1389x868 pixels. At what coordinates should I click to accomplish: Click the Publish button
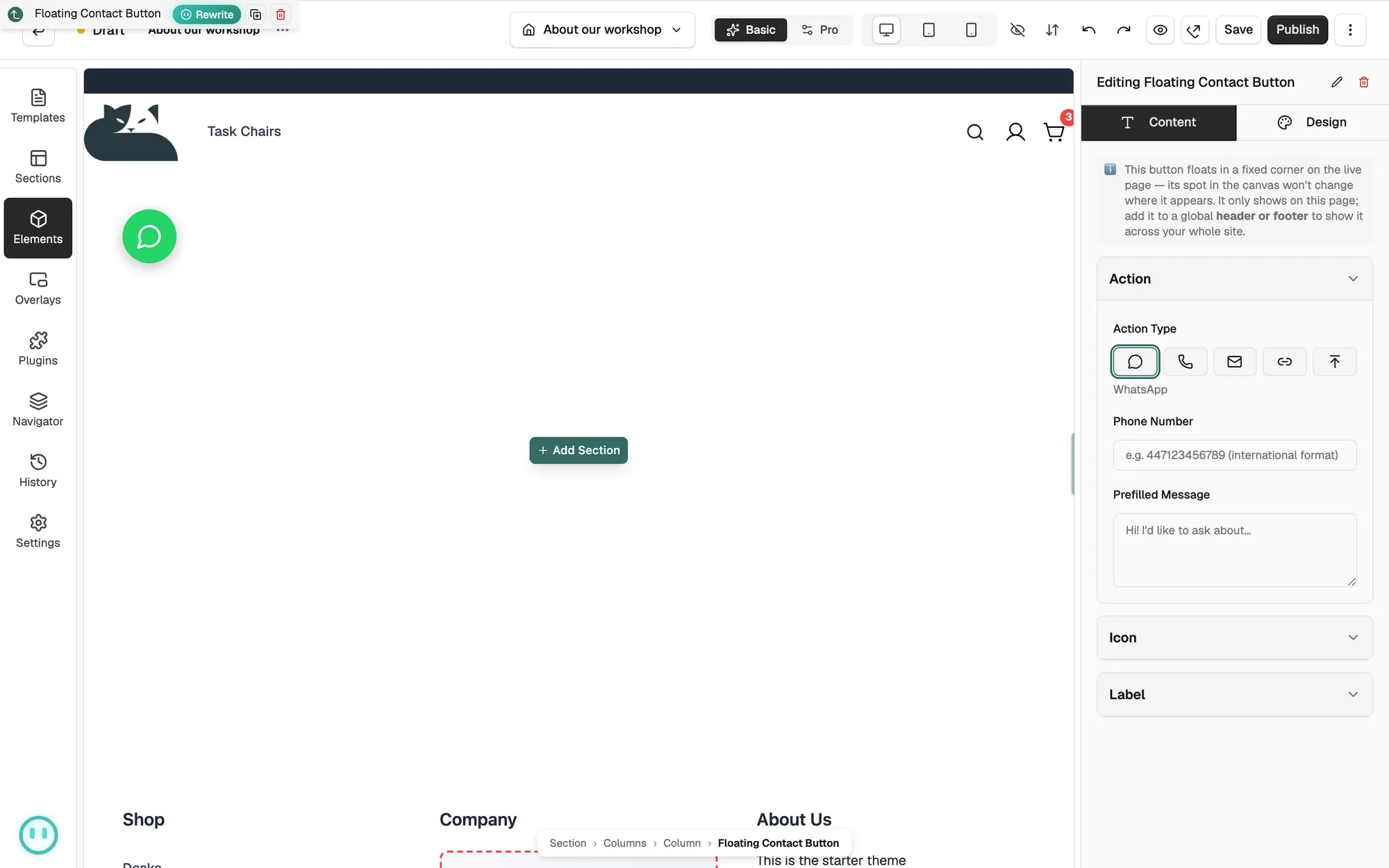(x=1297, y=30)
